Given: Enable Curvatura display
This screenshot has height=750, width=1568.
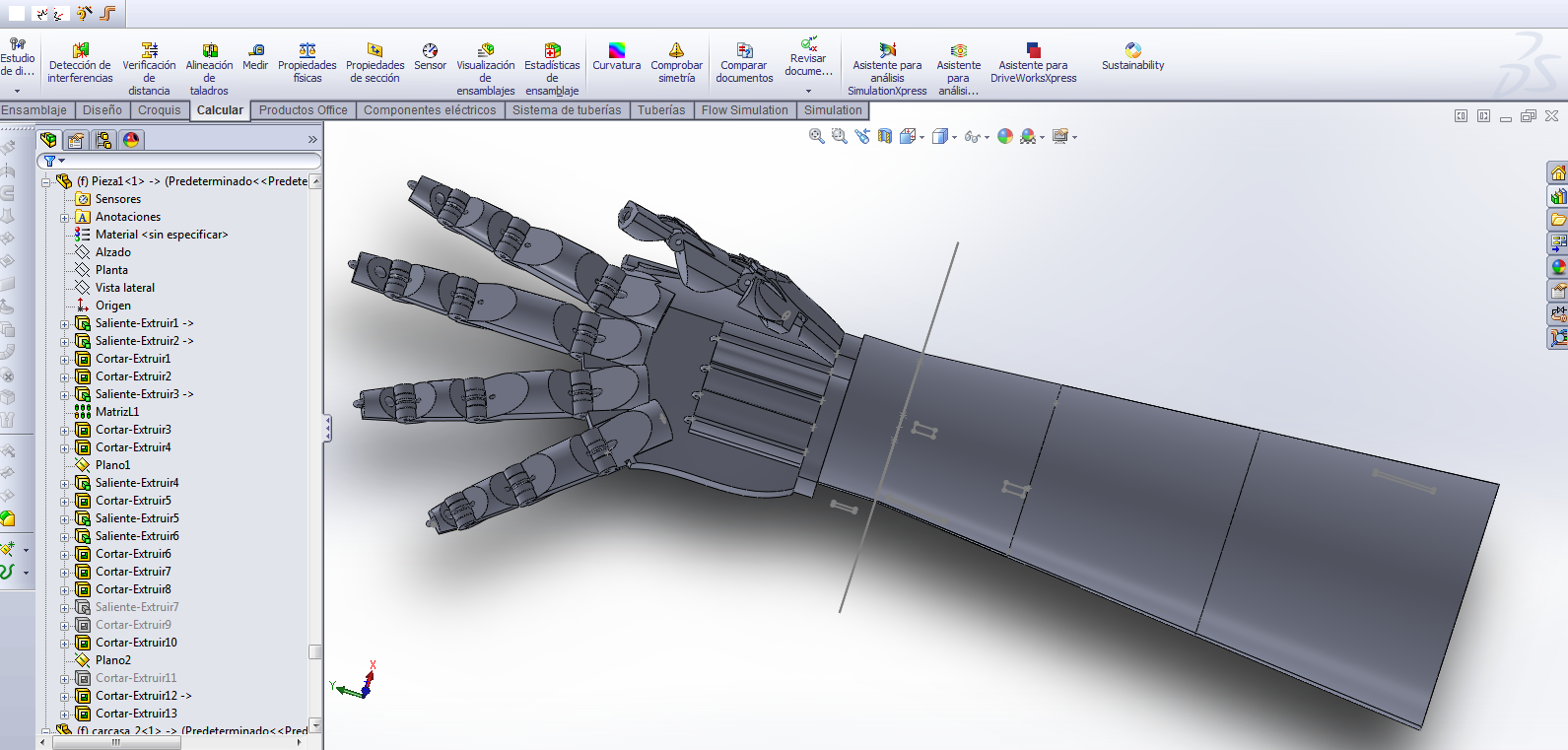Looking at the screenshot, I should tap(617, 57).
